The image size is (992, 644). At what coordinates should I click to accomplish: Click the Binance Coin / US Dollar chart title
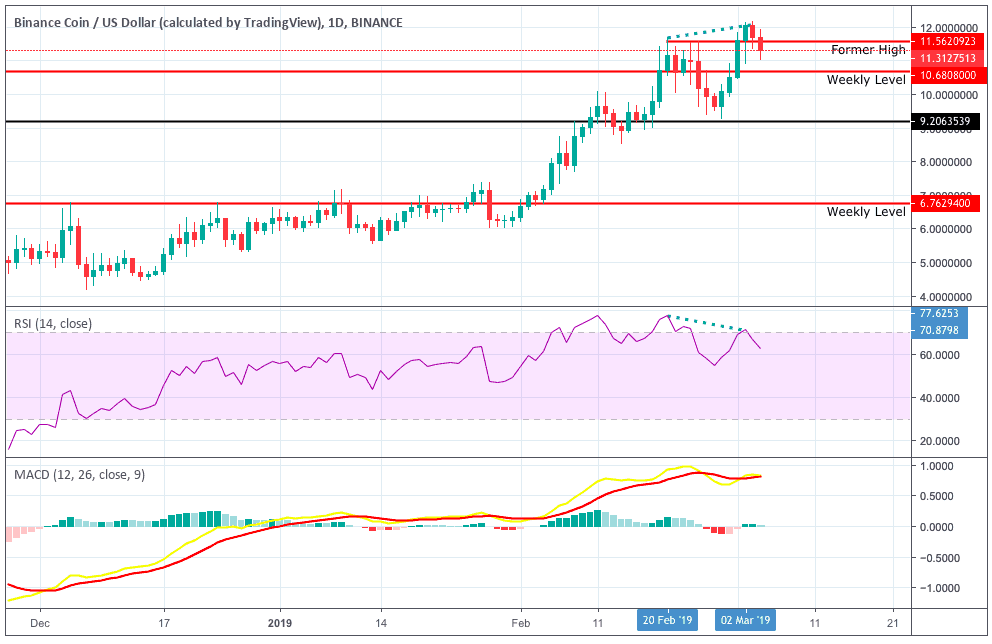[208, 21]
